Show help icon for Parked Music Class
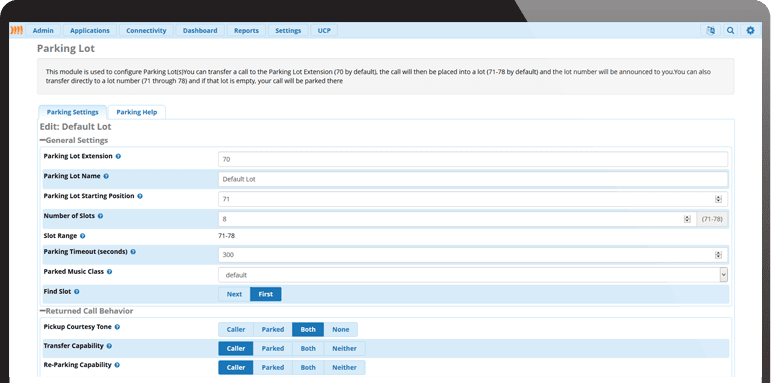The width and height of the screenshot is (771, 383). [109, 271]
